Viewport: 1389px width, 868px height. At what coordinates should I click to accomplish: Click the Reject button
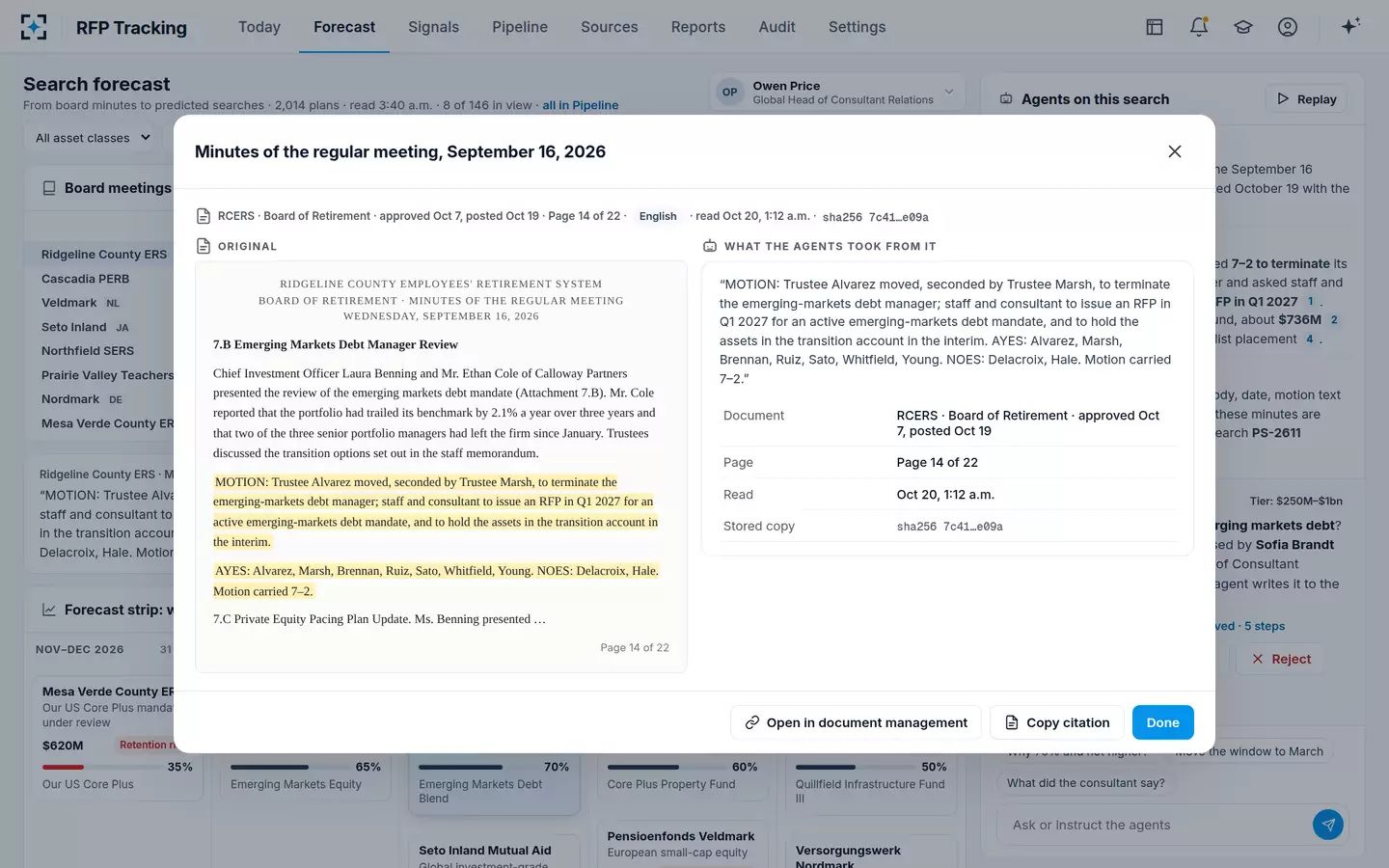pos(1281,659)
